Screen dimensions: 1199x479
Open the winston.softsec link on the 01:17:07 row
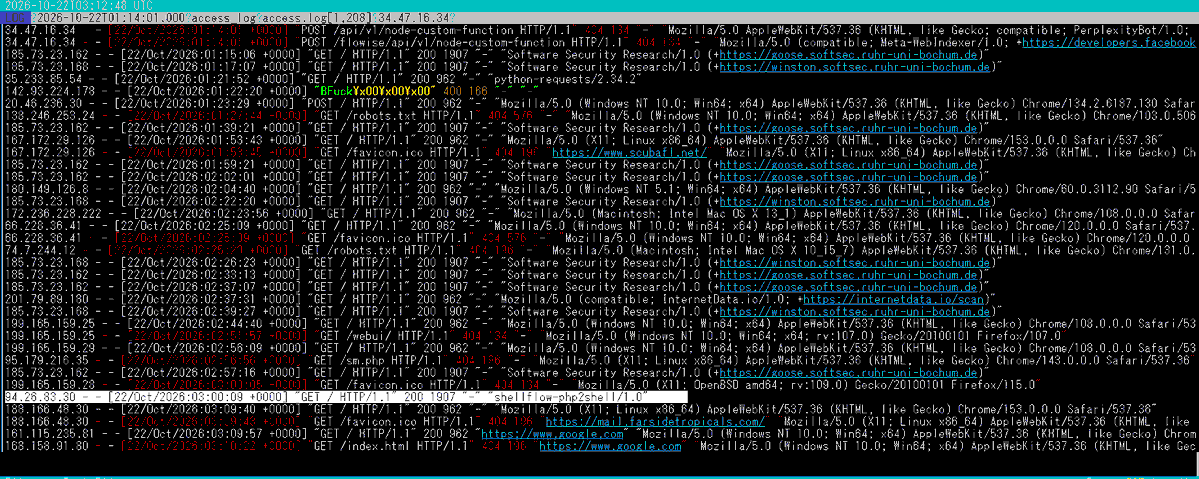point(856,67)
